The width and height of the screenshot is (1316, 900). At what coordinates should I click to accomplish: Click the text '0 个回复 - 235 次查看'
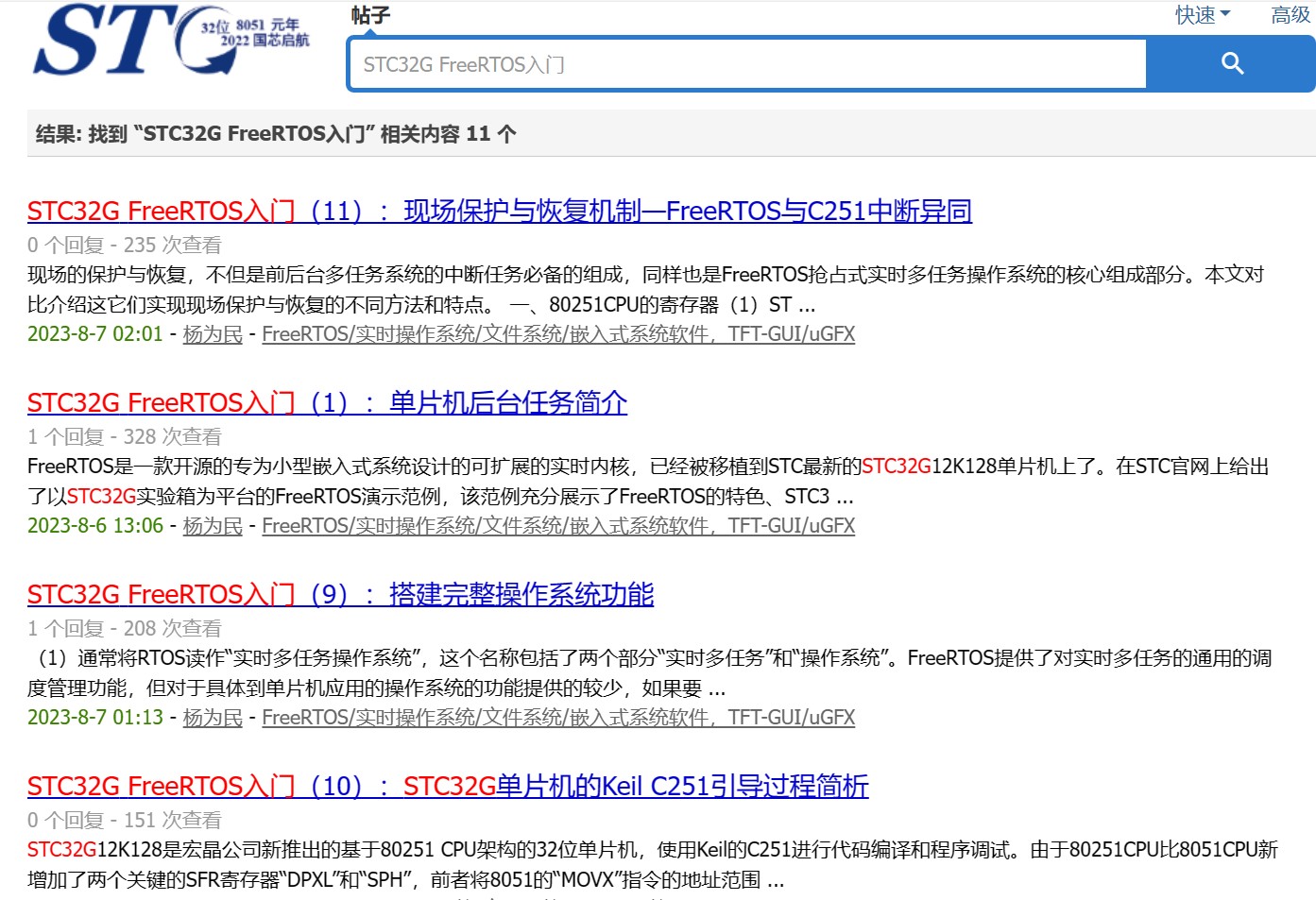point(125,246)
